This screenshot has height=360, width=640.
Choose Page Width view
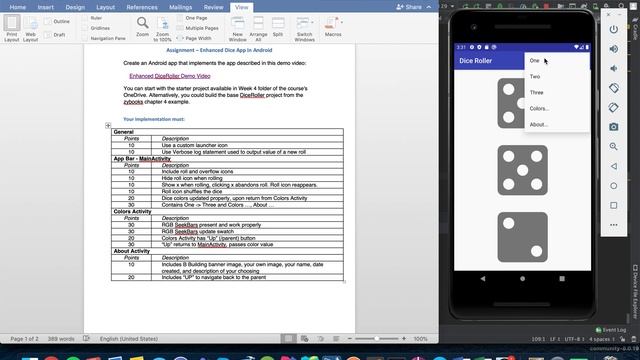pos(194,38)
